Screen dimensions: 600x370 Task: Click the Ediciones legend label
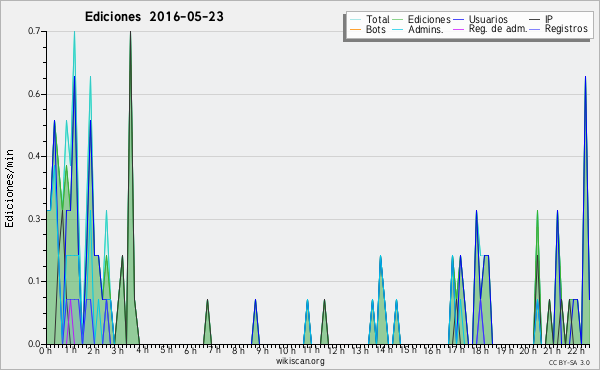pos(429,19)
